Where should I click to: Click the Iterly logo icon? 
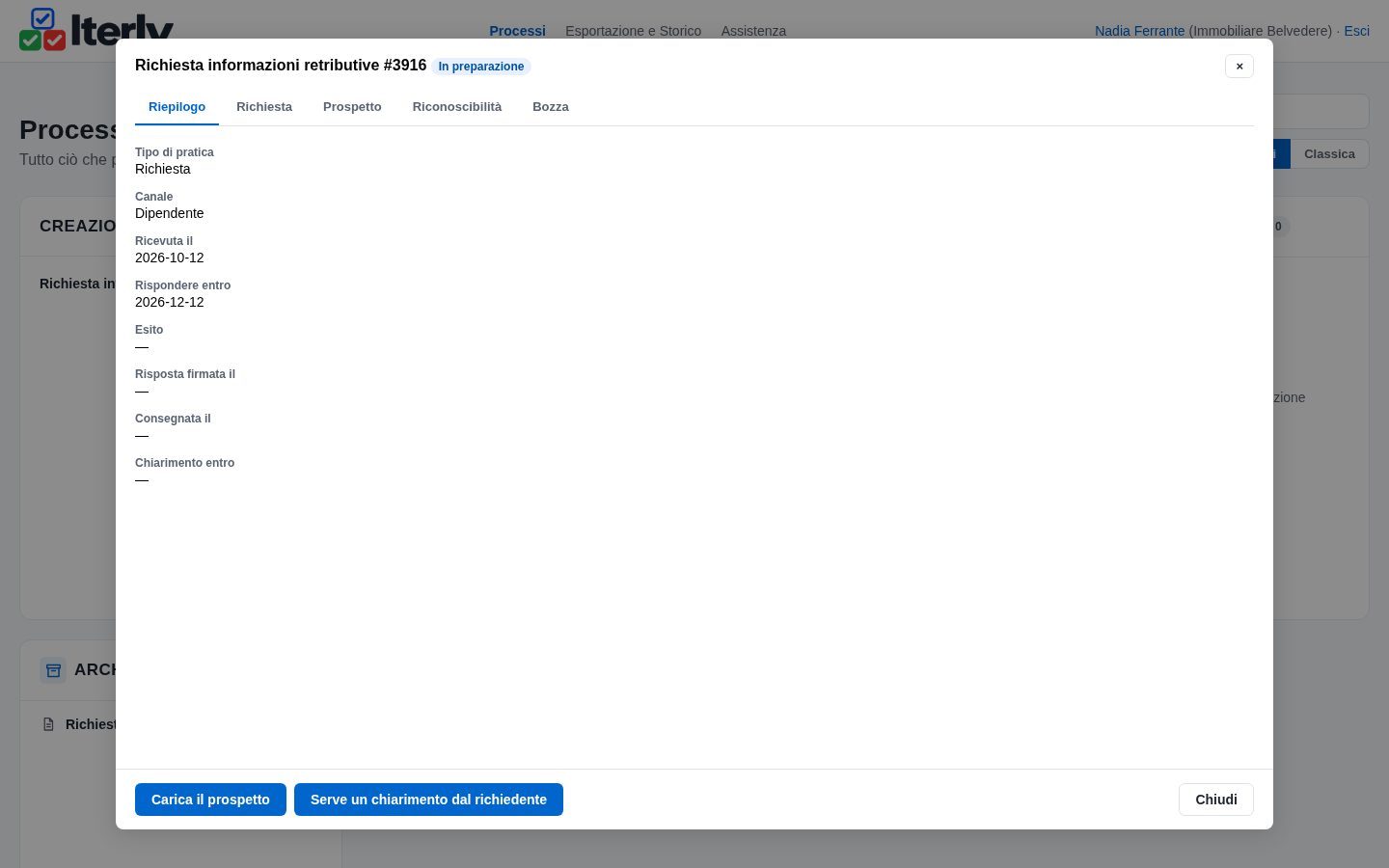tap(42, 30)
